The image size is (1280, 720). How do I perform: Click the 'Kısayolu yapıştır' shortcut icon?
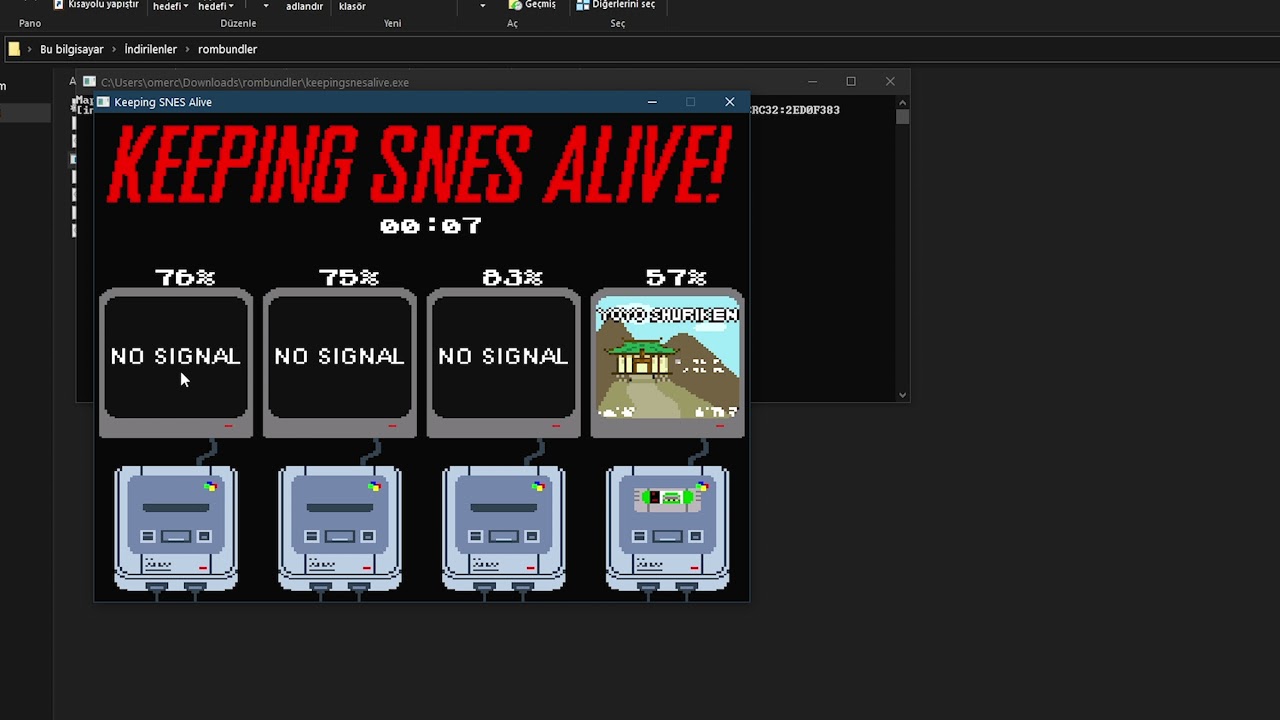pos(59,5)
